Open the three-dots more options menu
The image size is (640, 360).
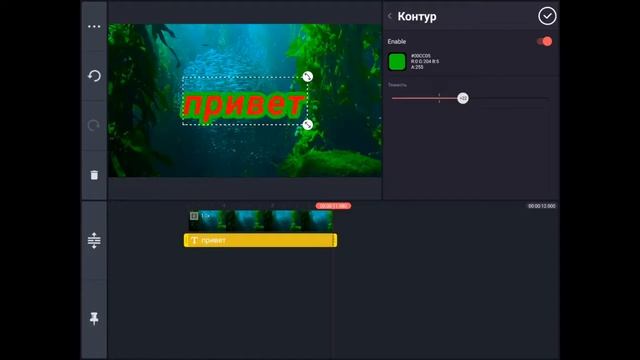pos(94,27)
